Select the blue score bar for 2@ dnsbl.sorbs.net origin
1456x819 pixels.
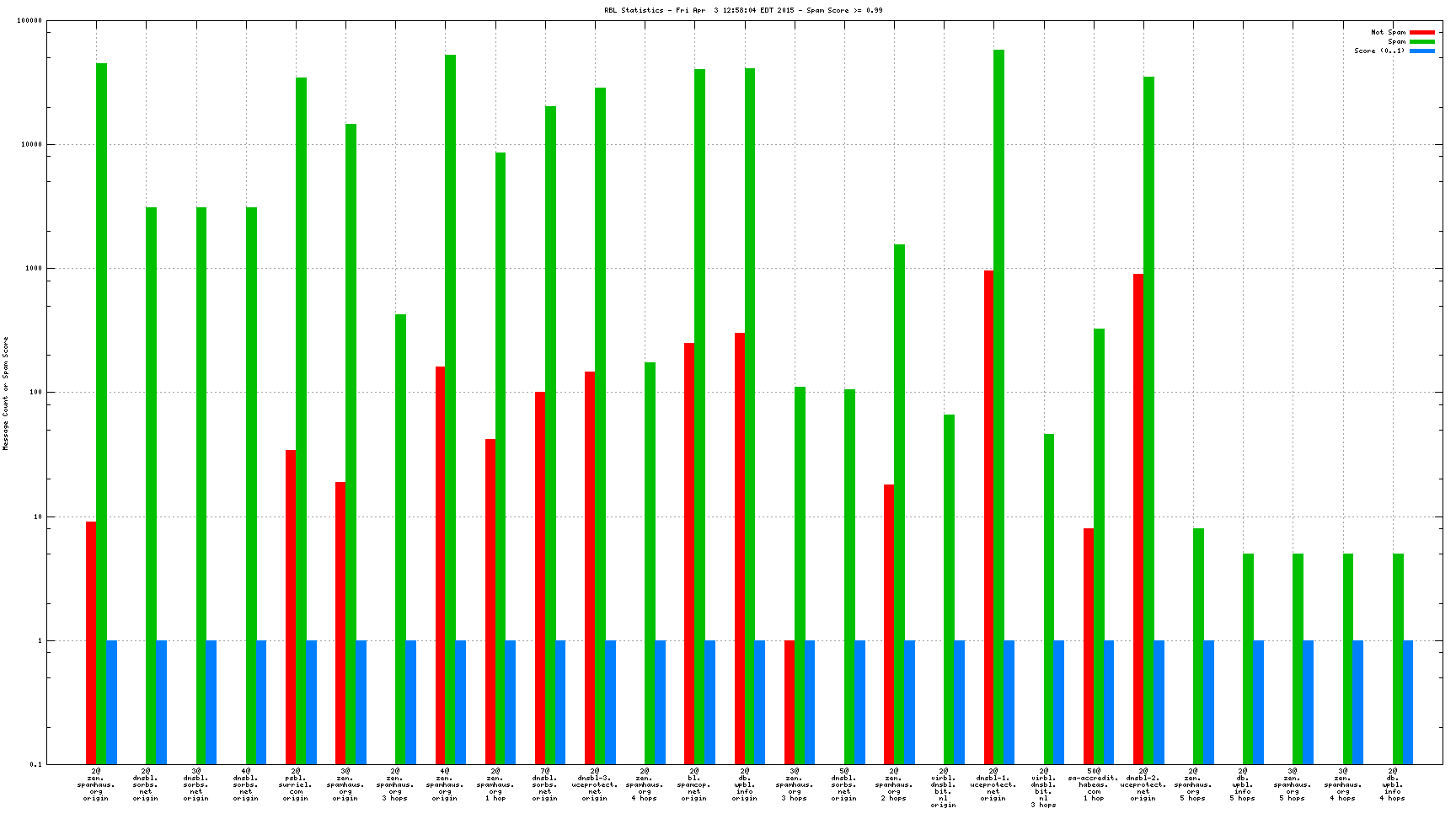click(162, 702)
